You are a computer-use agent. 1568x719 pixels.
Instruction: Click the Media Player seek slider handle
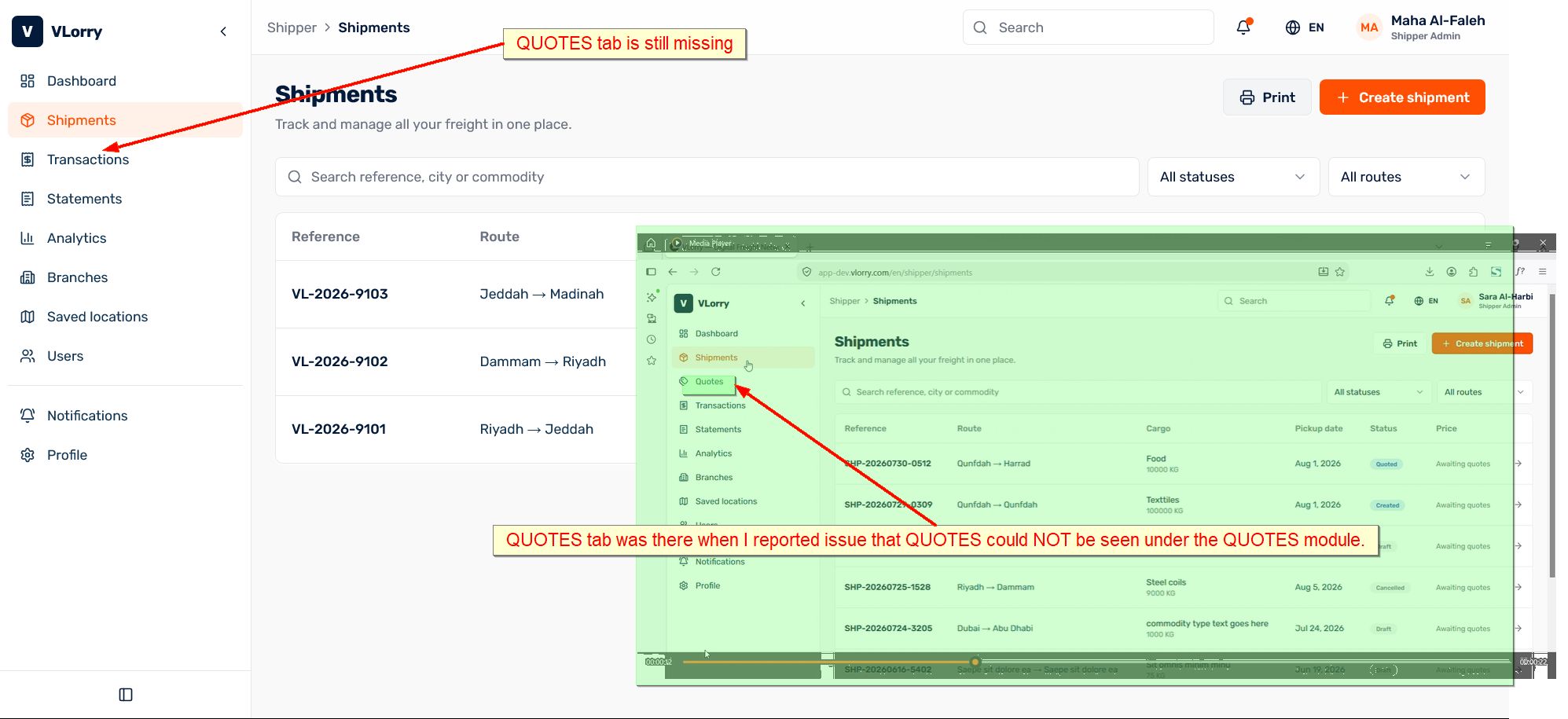click(x=975, y=662)
